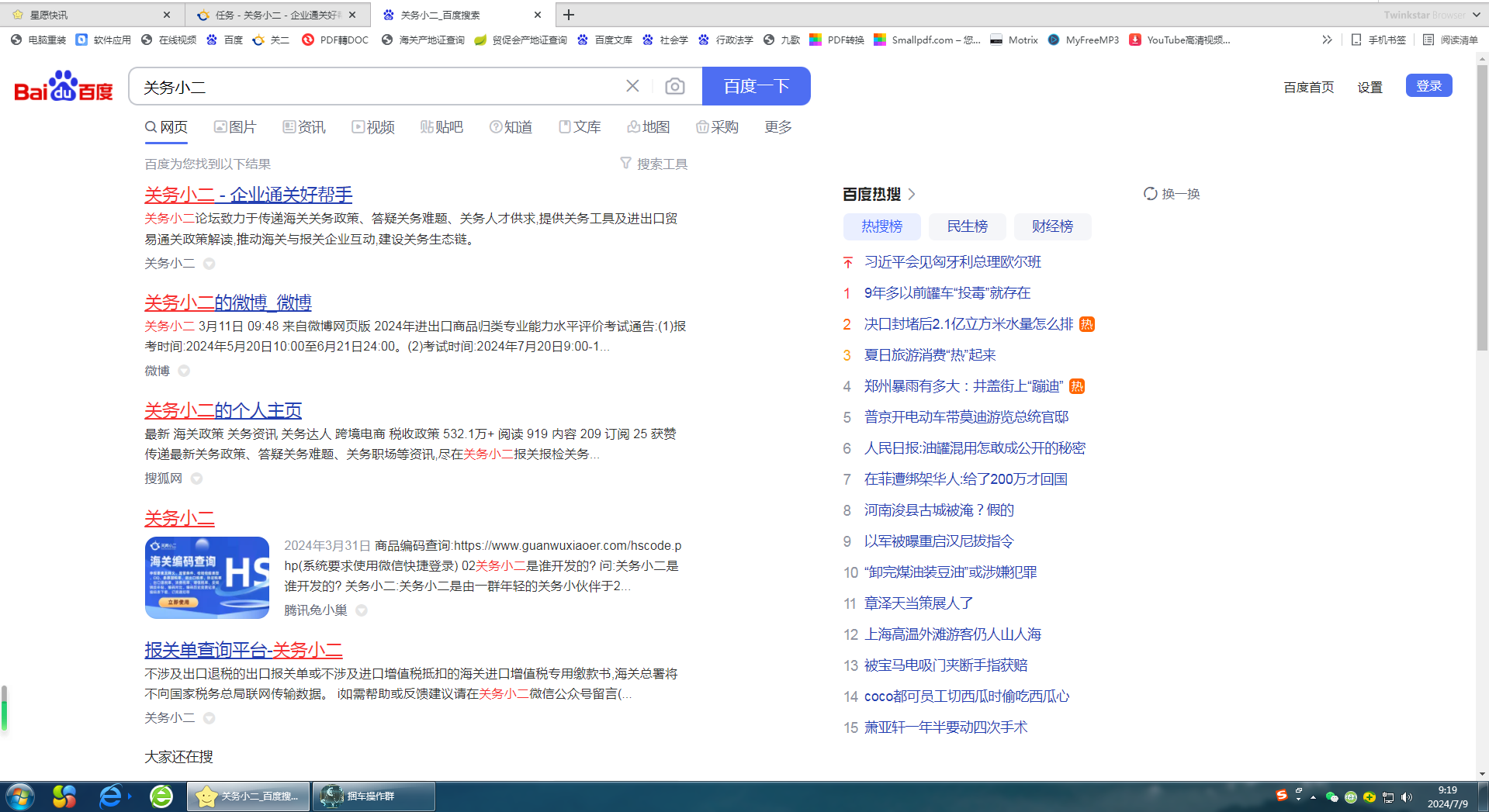Open hot topic 夏日旅游消费"热"起来
This screenshot has height=812, width=1489.
pos(930,355)
